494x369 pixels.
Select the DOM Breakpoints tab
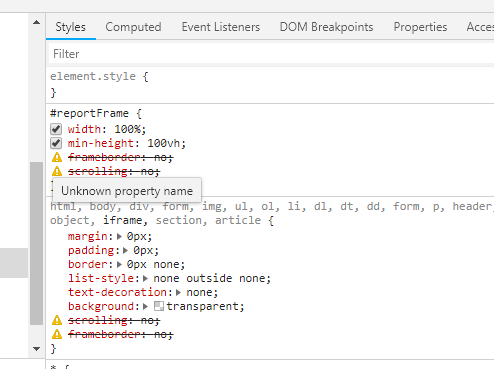pyautogui.click(x=326, y=27)
